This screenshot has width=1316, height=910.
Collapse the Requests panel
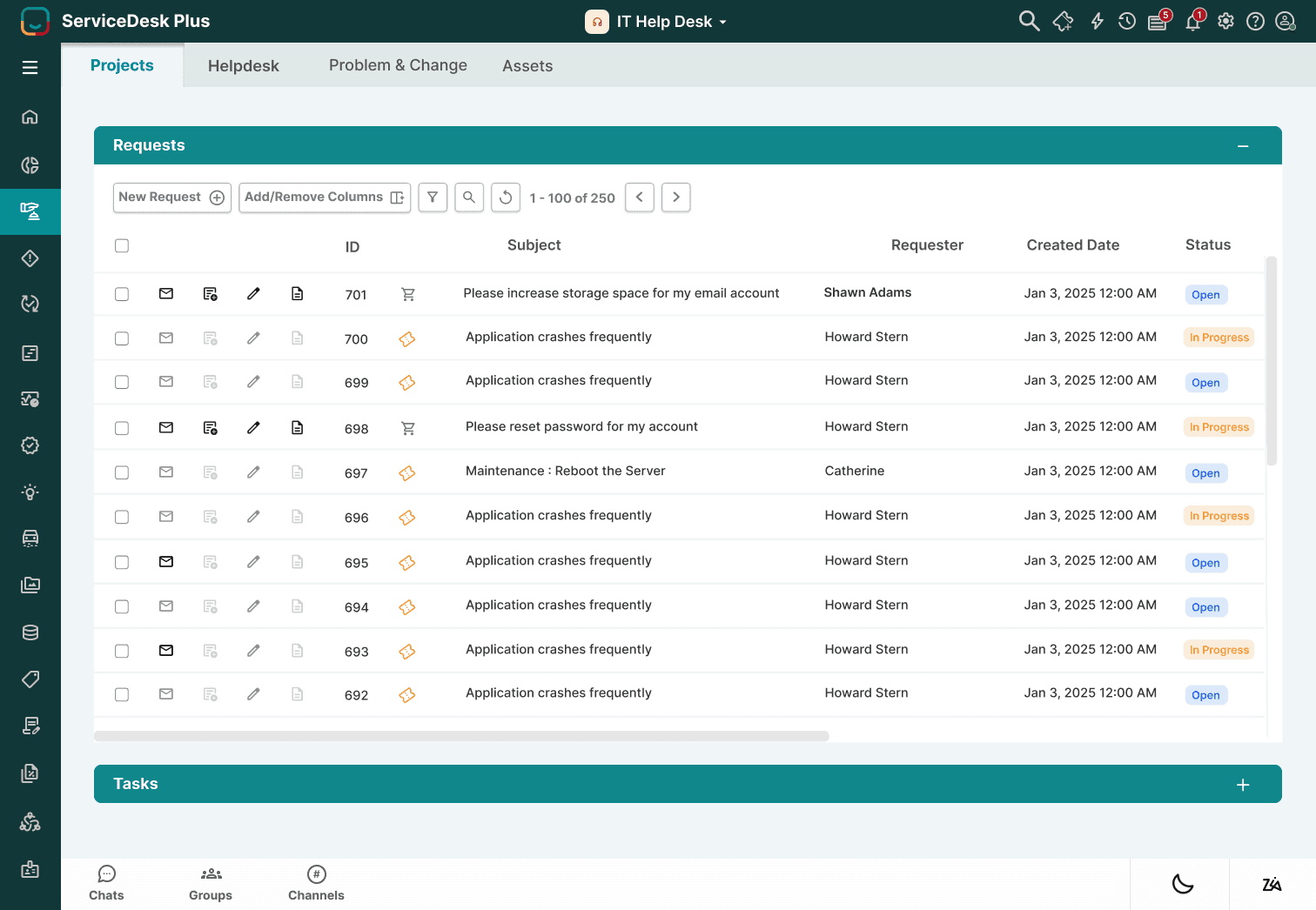(1243, 146)
